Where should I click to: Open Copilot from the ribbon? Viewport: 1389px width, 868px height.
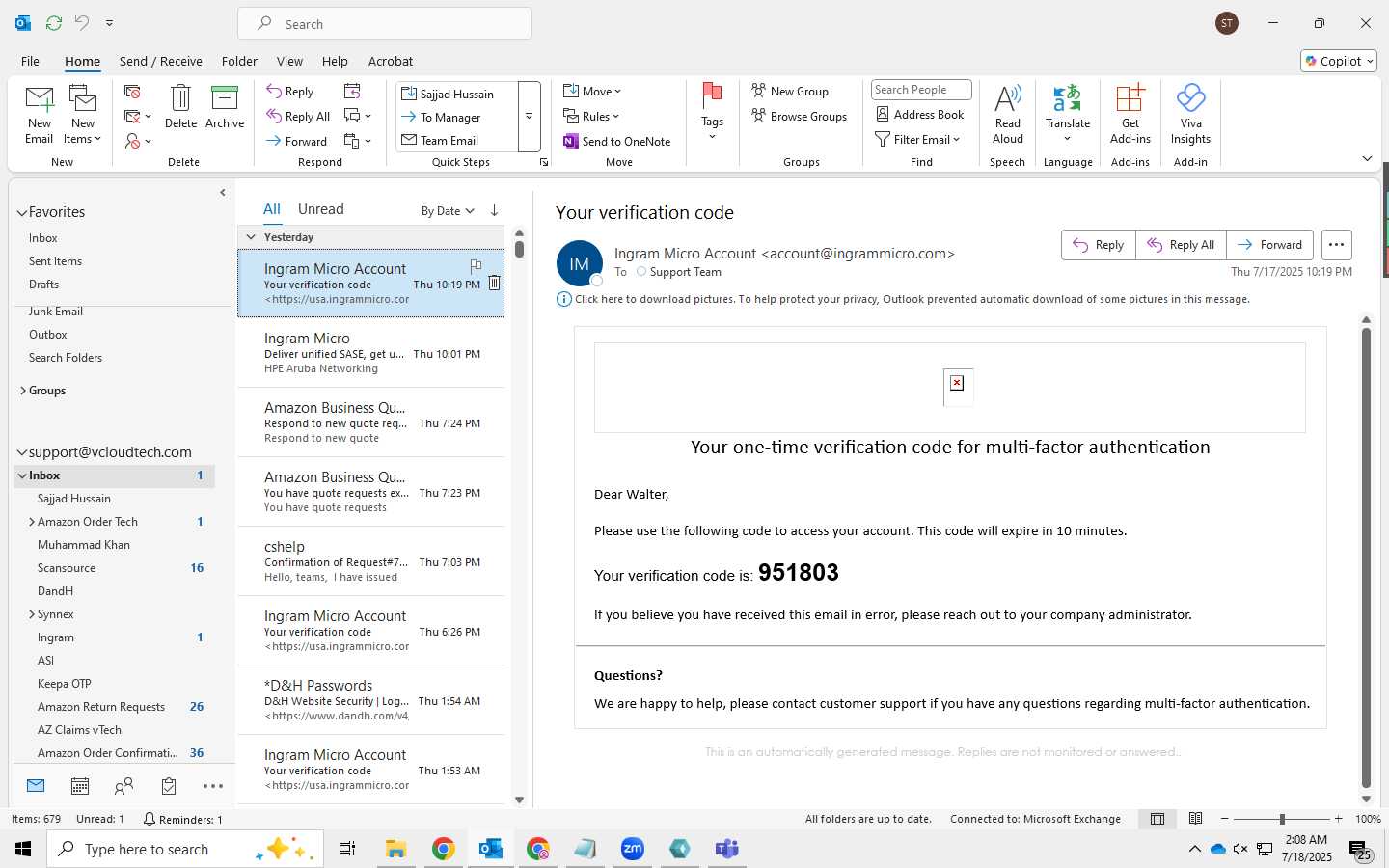pos(1339,61)
